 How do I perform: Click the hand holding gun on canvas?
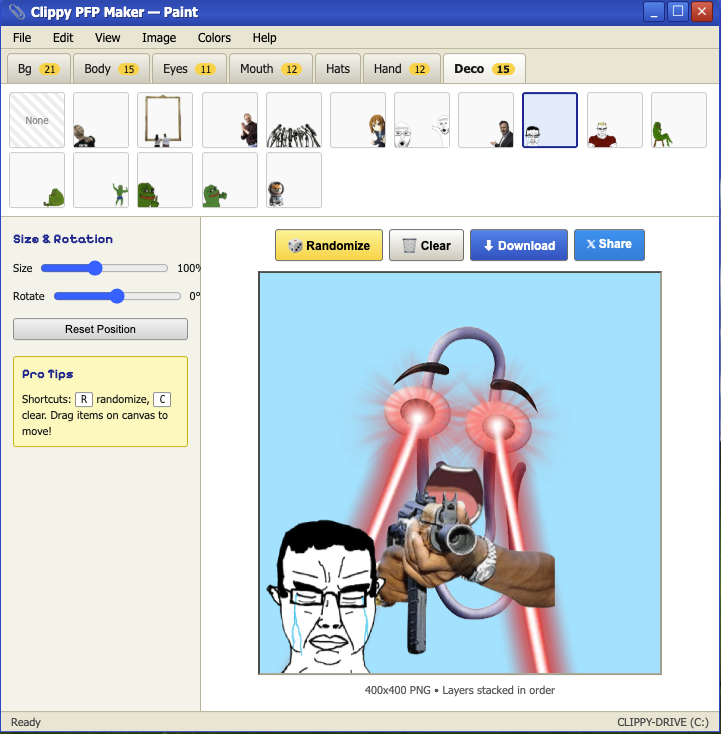click(466, 557)
